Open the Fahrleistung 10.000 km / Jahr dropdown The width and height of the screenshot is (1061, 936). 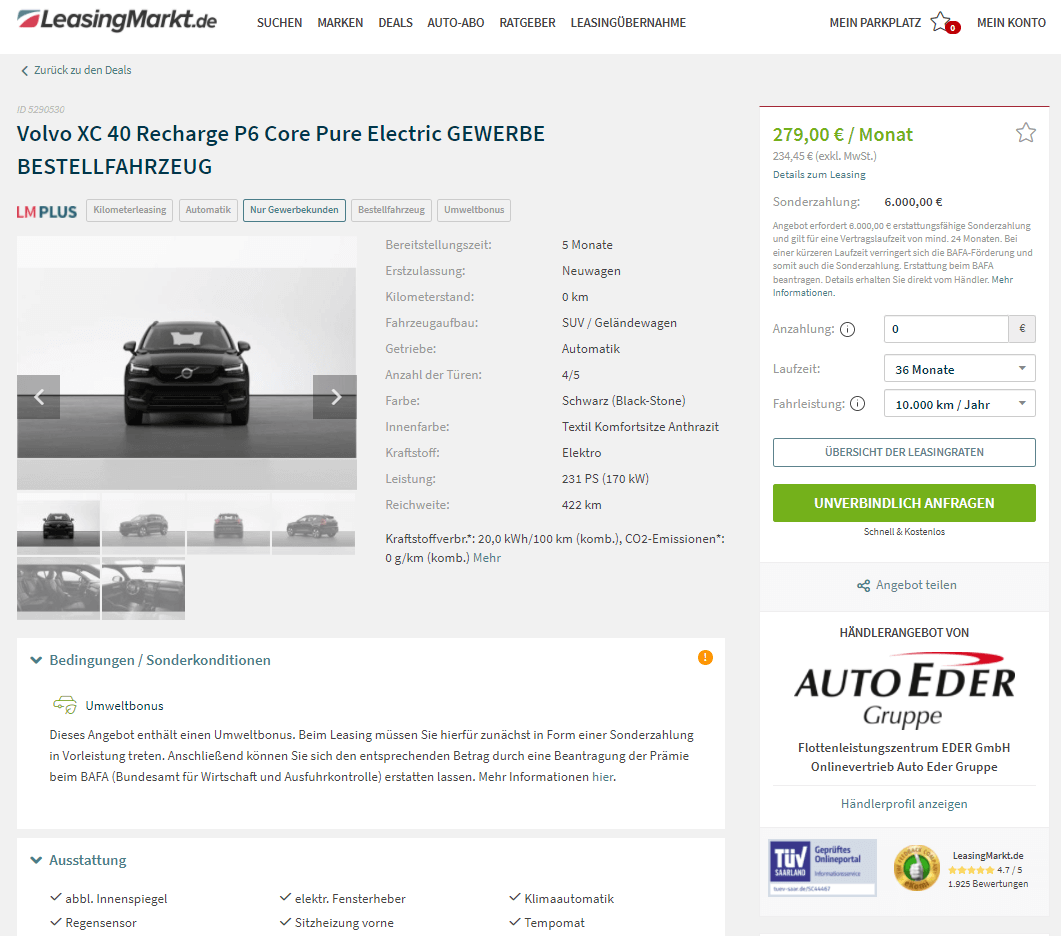tap(960, 403)
